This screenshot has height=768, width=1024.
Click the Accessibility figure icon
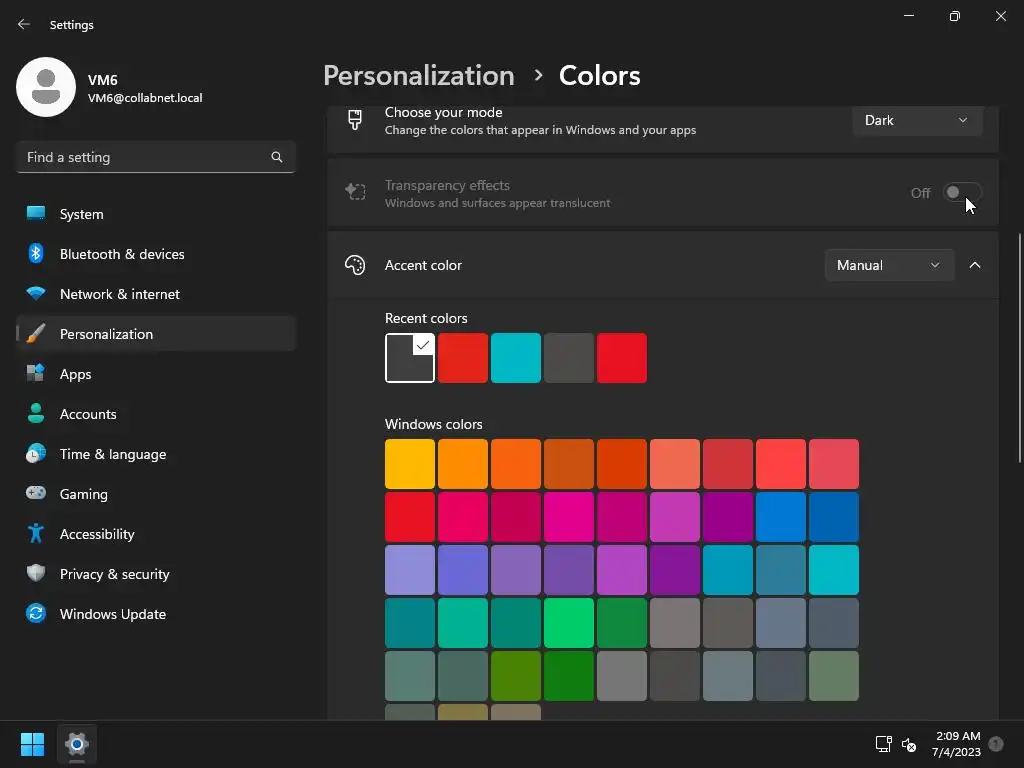pos(36,534)
